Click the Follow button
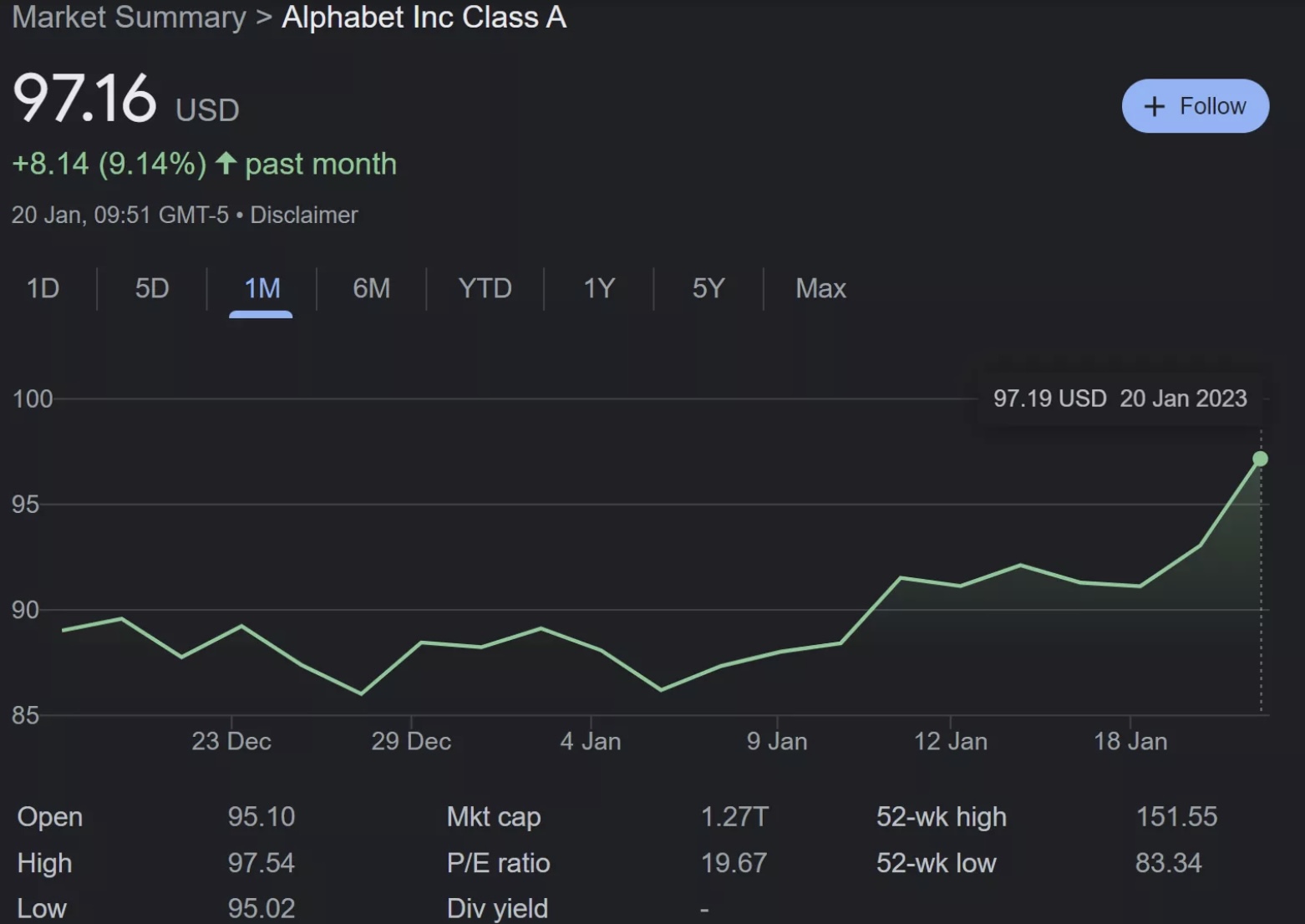This screenshot has width=1305, height=924. click(x=1195, y=106)
